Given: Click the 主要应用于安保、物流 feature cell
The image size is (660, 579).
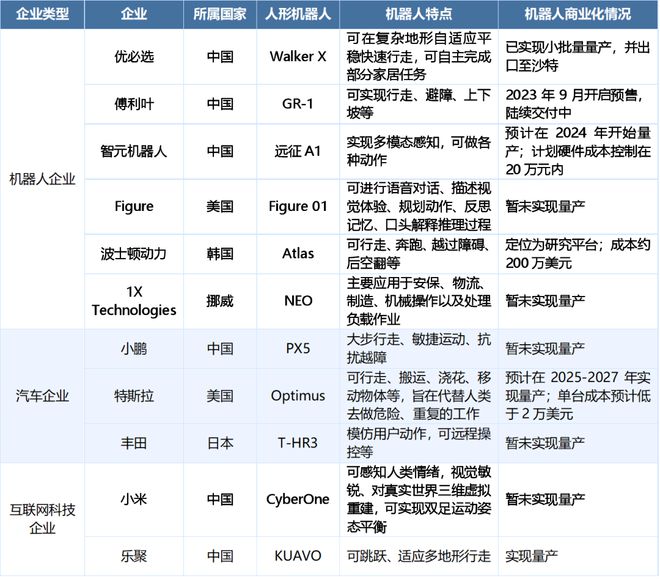Looking at the screenshot, I should pyautogui.click(x=419, y=301).
